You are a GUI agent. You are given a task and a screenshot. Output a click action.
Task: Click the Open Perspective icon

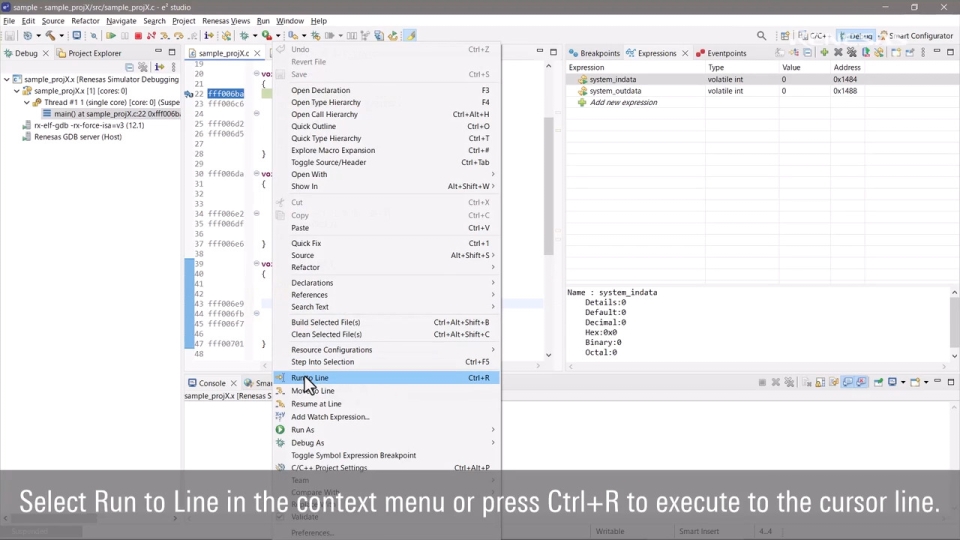coord(785,36)
